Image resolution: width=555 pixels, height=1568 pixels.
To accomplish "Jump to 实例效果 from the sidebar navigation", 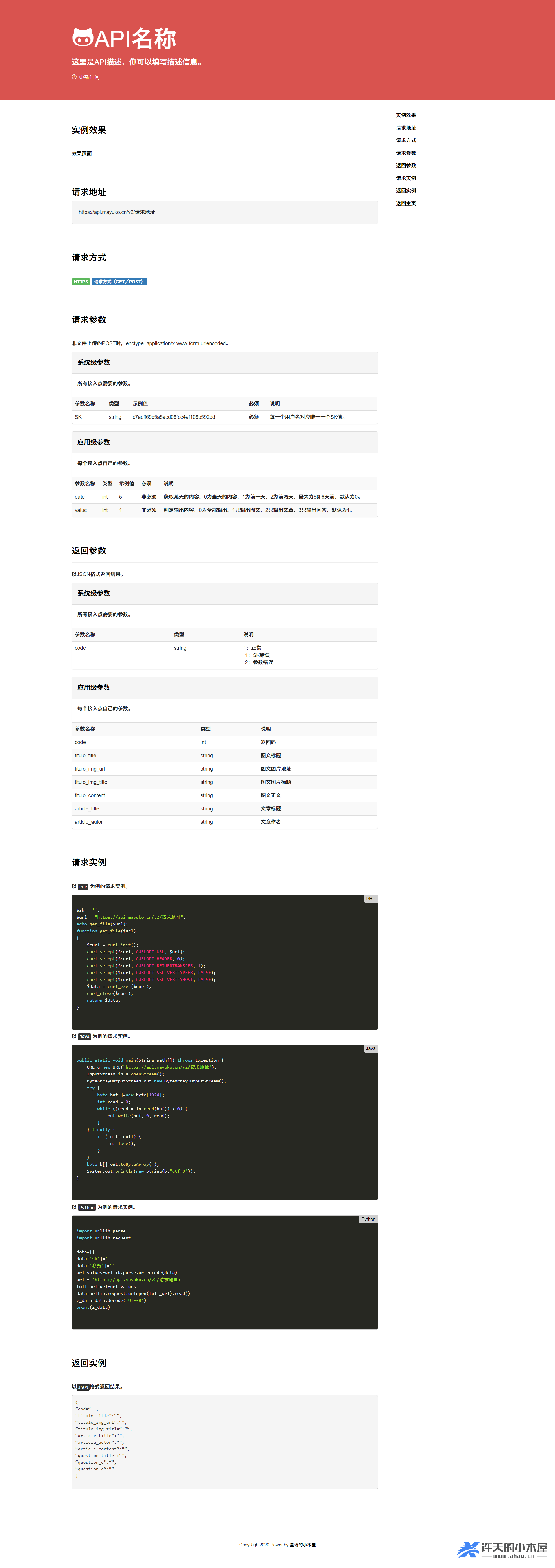I will [406, 115].
